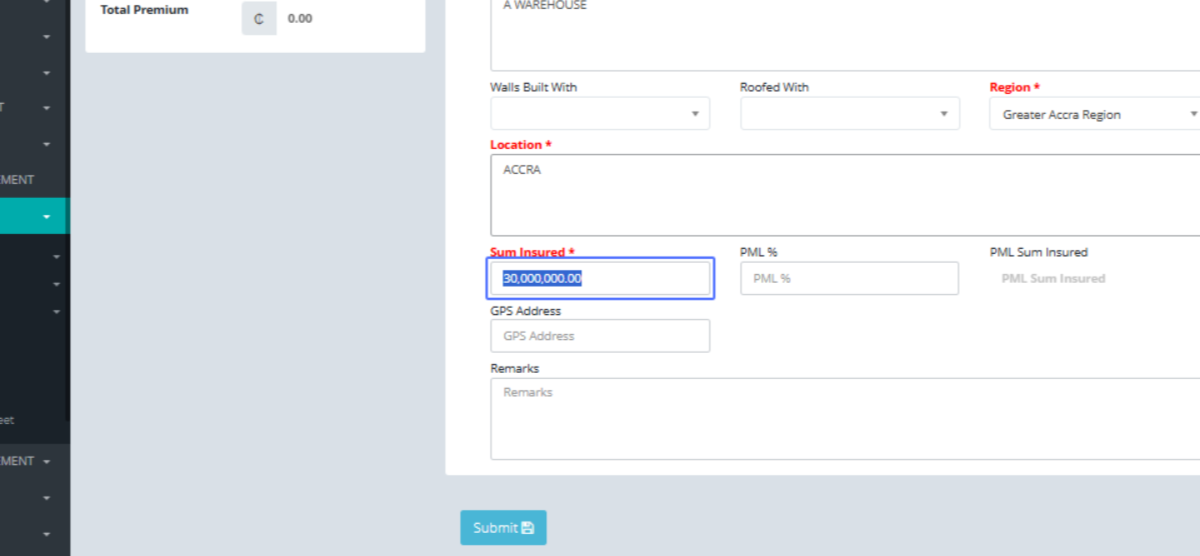Click the GPS Address field

[600, 336]
